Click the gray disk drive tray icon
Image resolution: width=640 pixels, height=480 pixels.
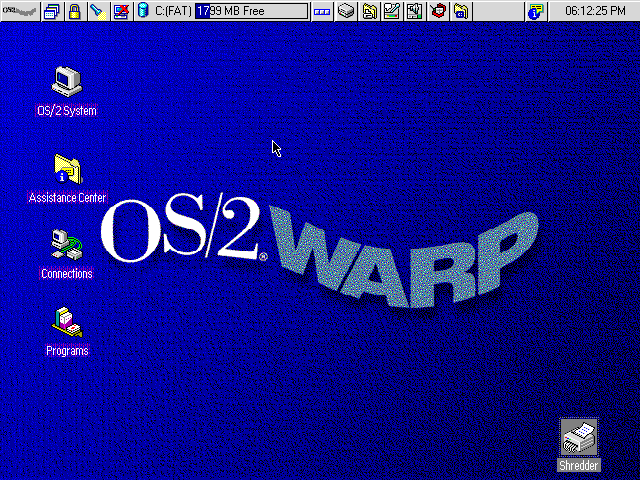point(346,11)
